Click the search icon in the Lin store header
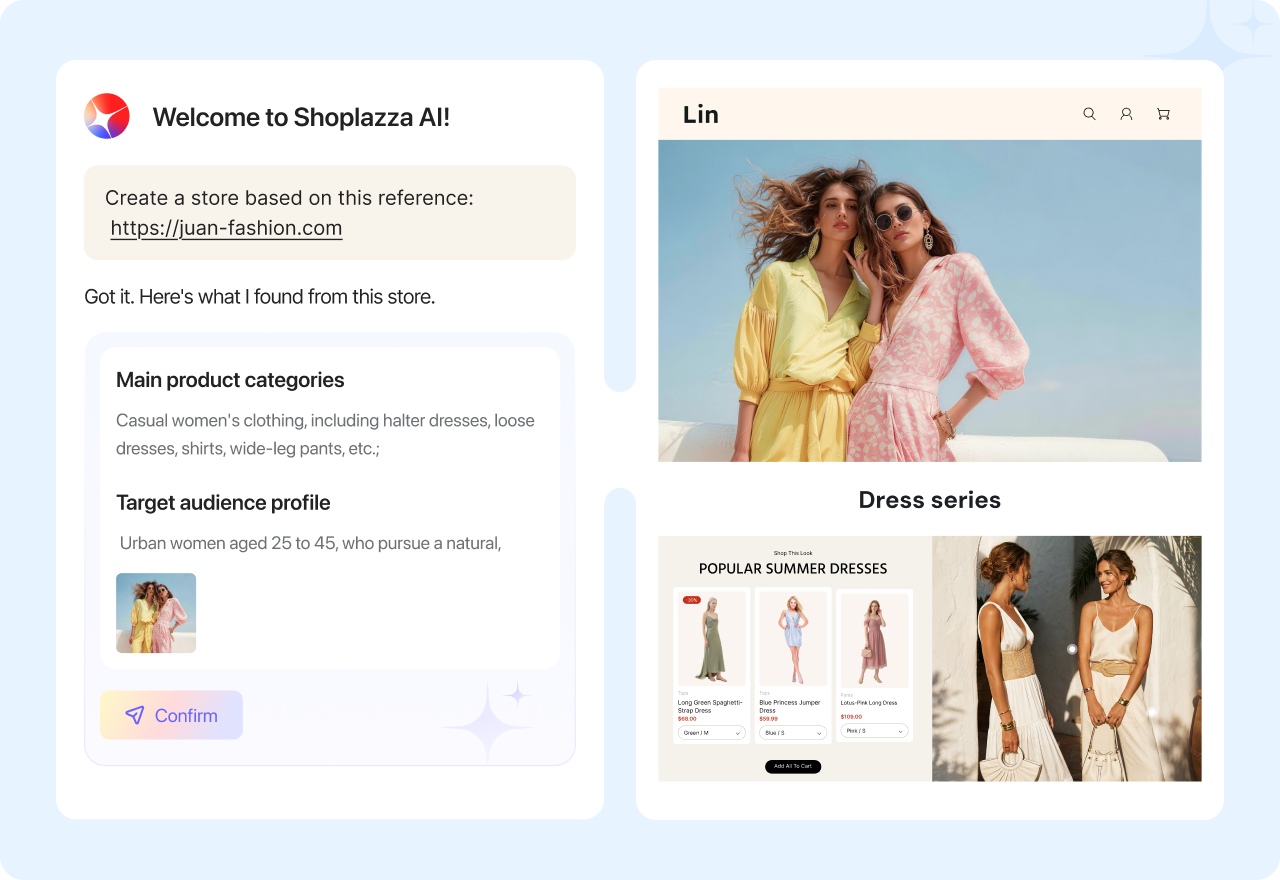The image size is (1280, 880). pos(1090,114)
